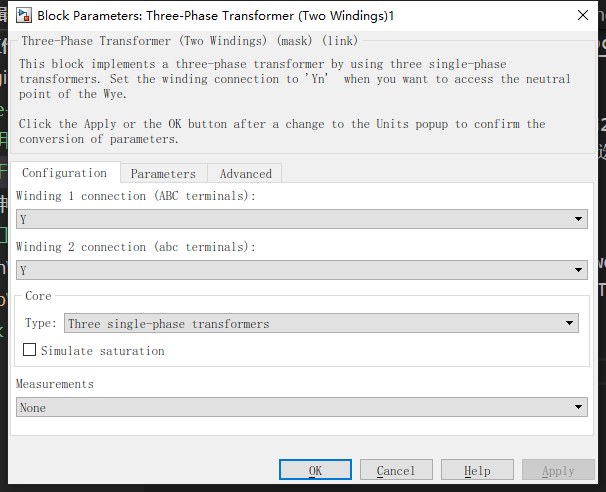Click the Simulink block icon in title bar
This screenshot has height=492, width=606.
pos(22,15)
